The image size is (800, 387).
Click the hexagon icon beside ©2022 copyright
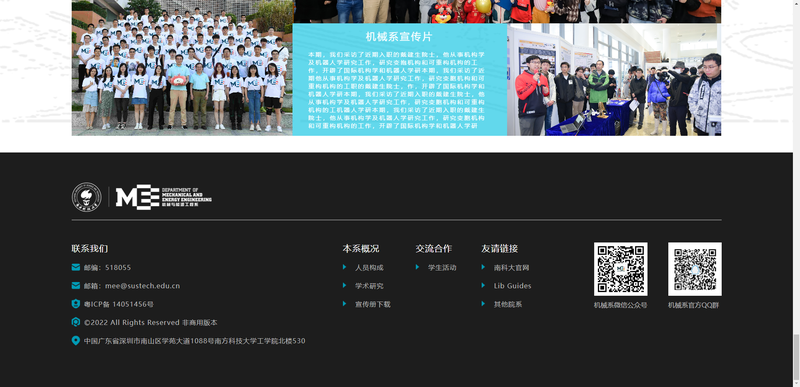(x=76, y=322)
